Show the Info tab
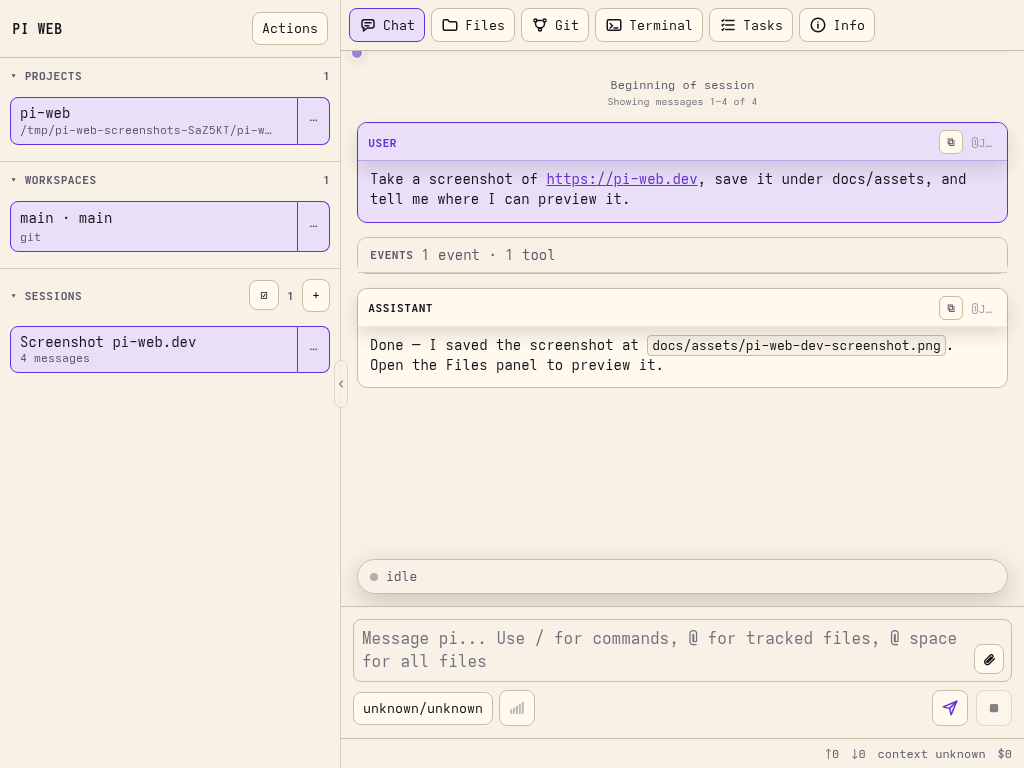Image resolution: width=1024 pixels, height=768 pixels. [837, 25]
